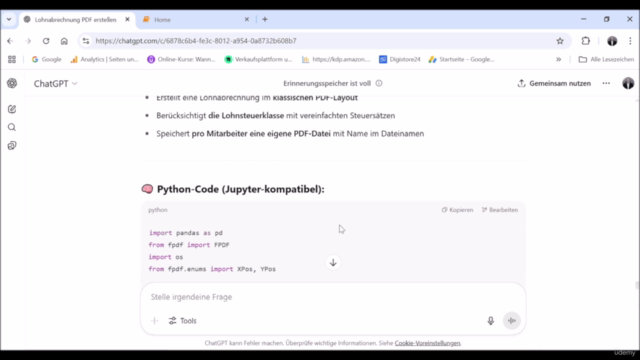640x360 pixels.
Task: Open Digistore24 bookmark
Action: (400, 59)
